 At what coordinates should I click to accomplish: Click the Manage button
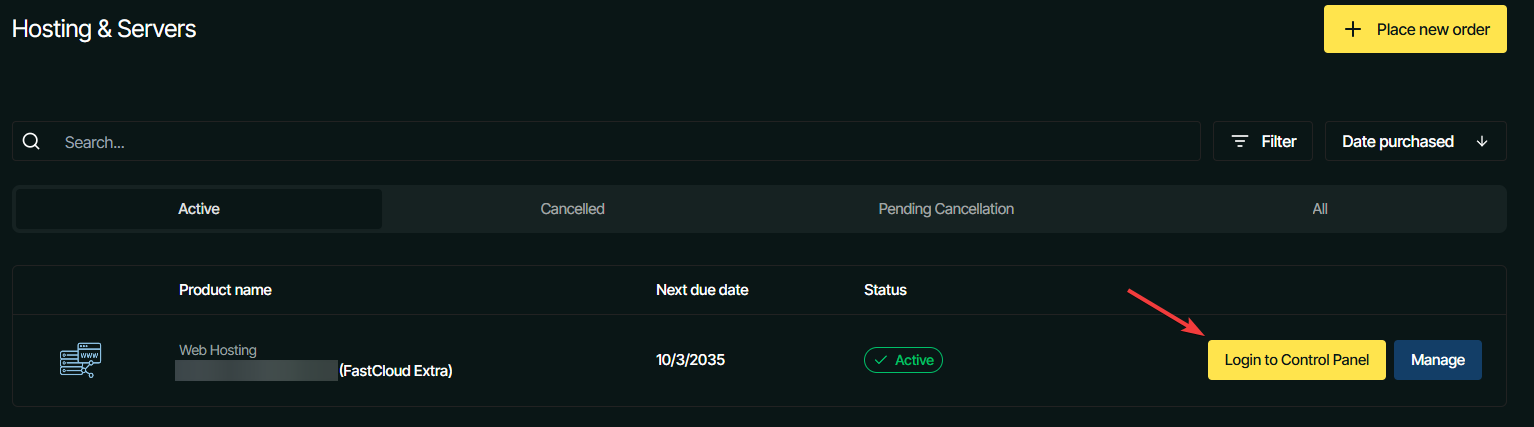point(1437,360)
